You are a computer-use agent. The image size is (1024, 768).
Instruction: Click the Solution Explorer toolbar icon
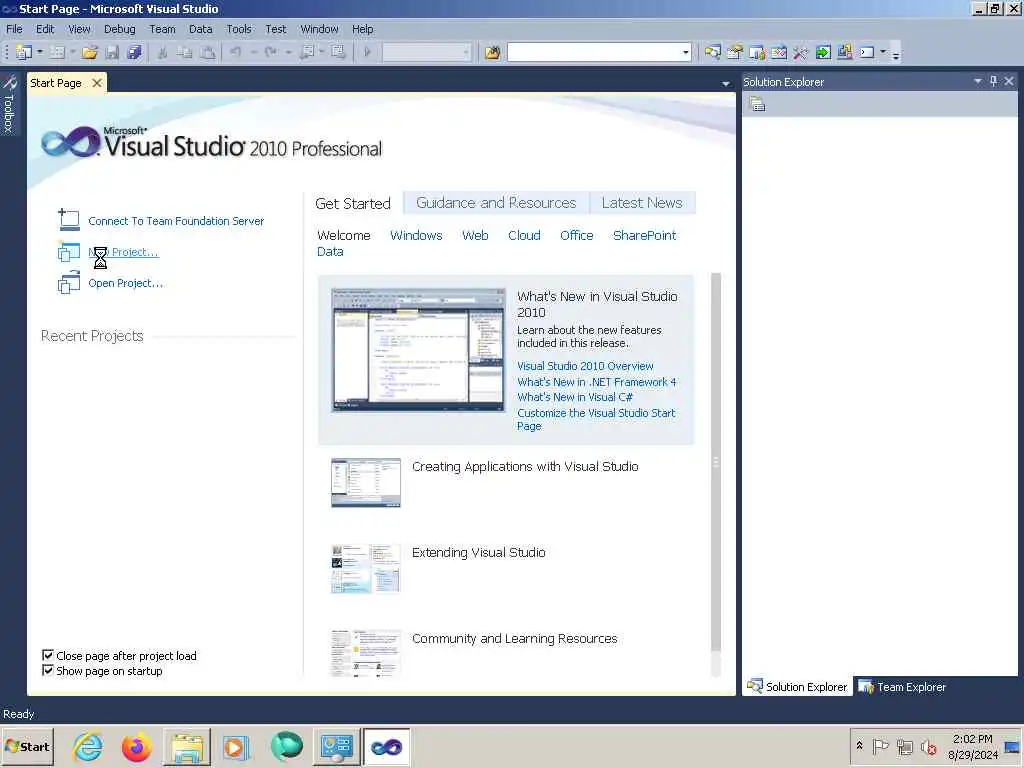(x=712, y=52)
